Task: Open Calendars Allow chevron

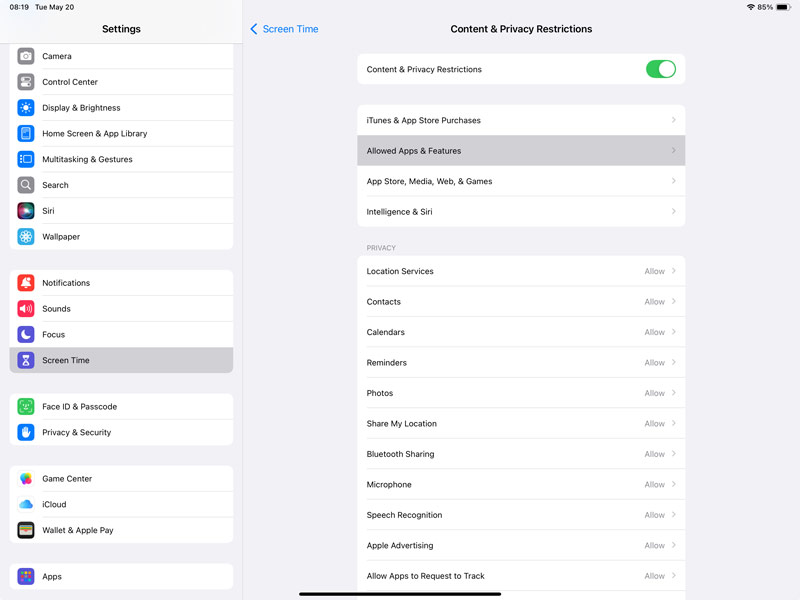Action: click(x=673, y=332)
